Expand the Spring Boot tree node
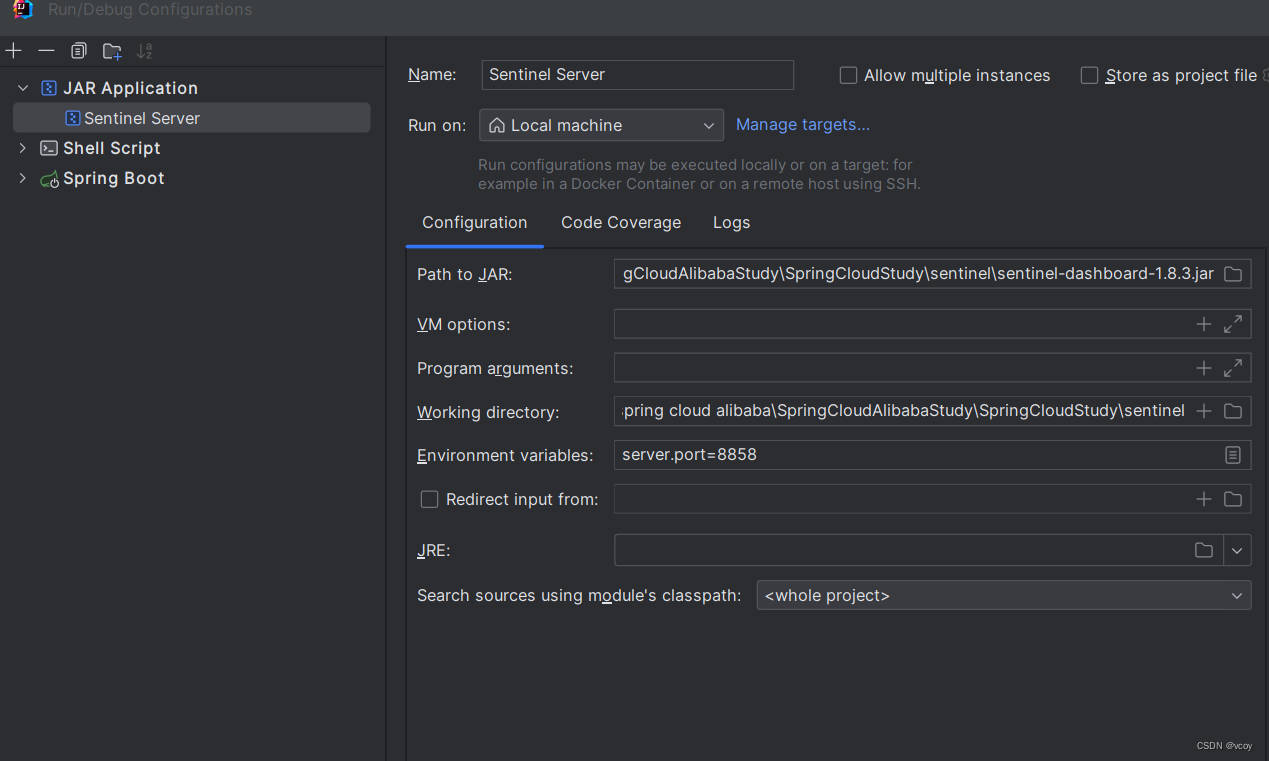 pos(23,178)
